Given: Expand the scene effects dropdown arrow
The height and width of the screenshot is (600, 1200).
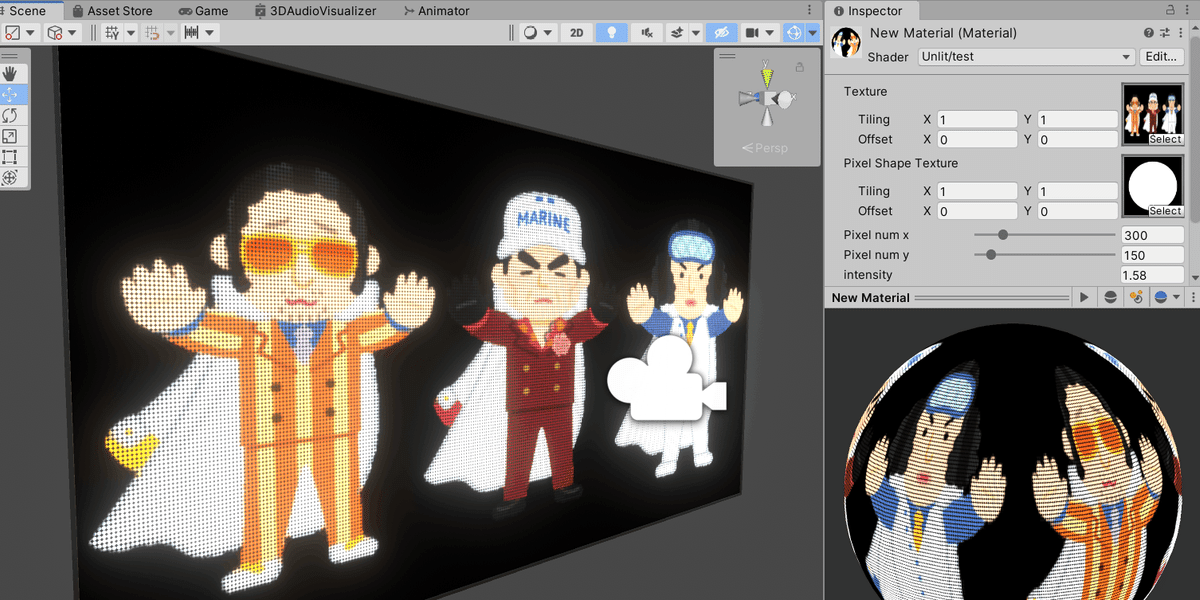Looking at the screenshot, I should tap(695, 32).
